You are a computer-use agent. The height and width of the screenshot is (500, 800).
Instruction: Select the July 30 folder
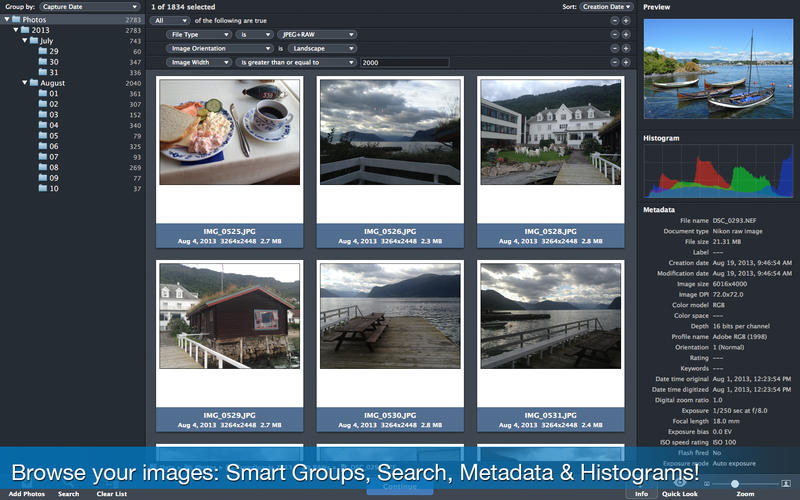53,62
